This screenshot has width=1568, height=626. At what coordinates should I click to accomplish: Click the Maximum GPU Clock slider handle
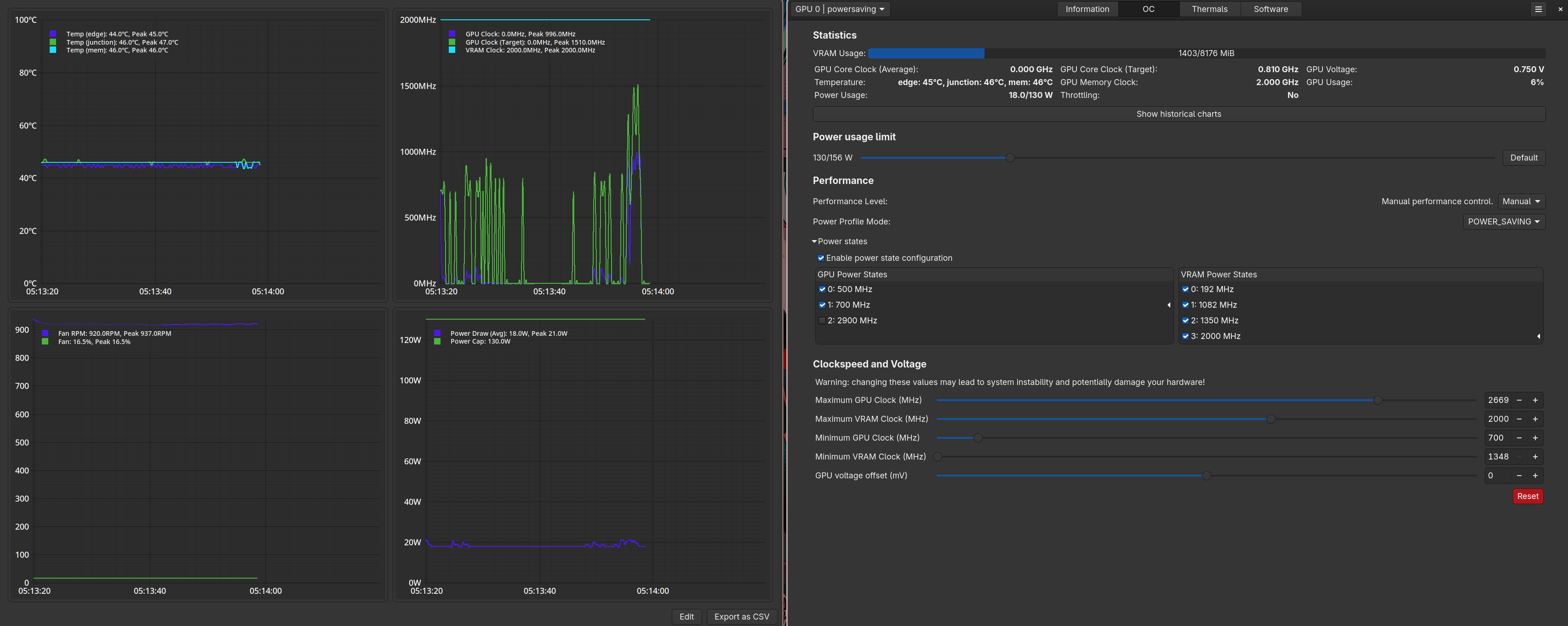(x=1378, y=400)
